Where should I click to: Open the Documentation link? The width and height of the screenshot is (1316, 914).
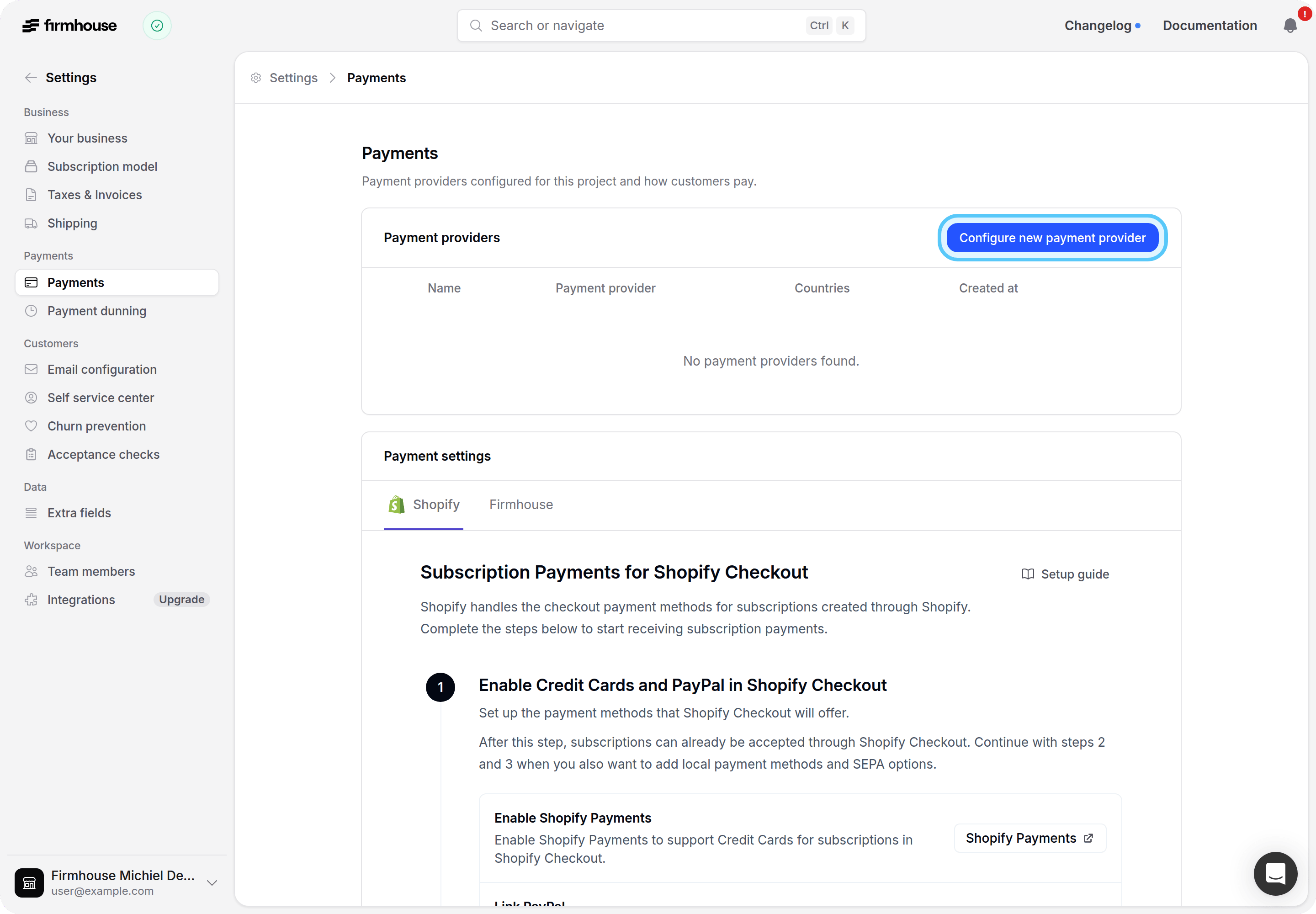(x=1210, y=26)
